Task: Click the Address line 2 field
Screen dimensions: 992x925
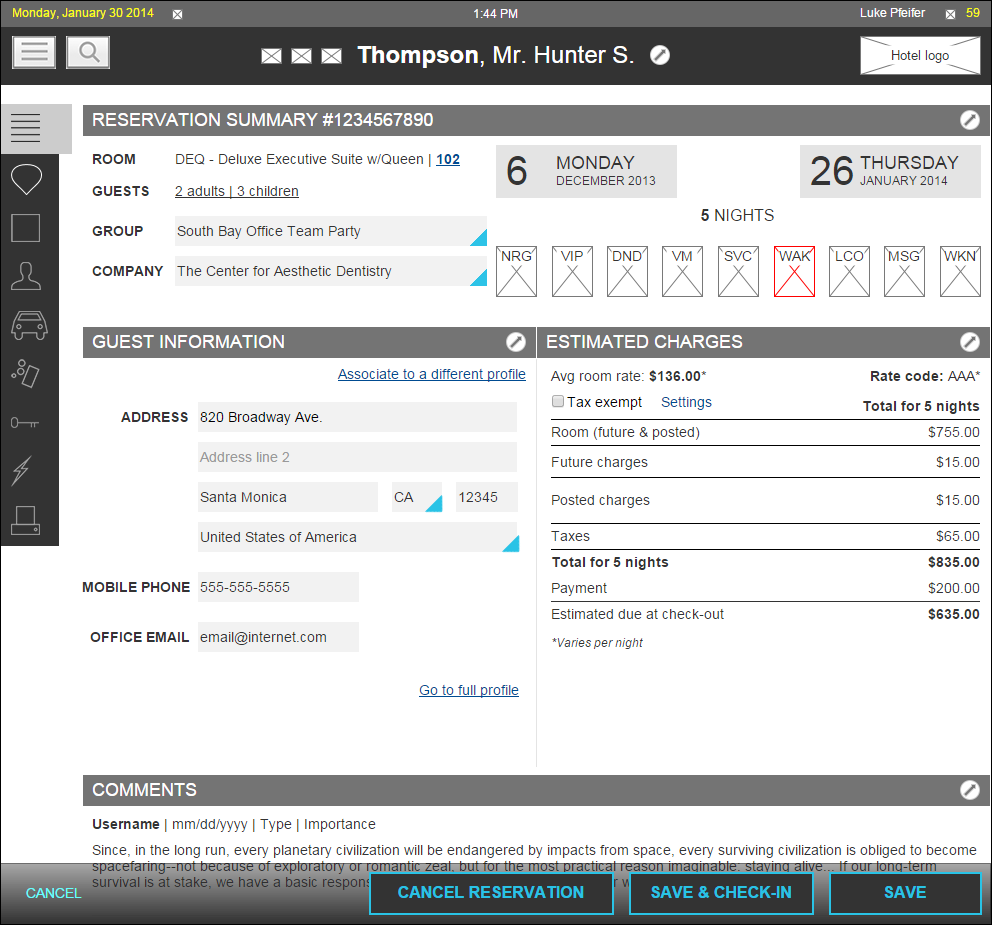Action: click(x=357, y=457)
